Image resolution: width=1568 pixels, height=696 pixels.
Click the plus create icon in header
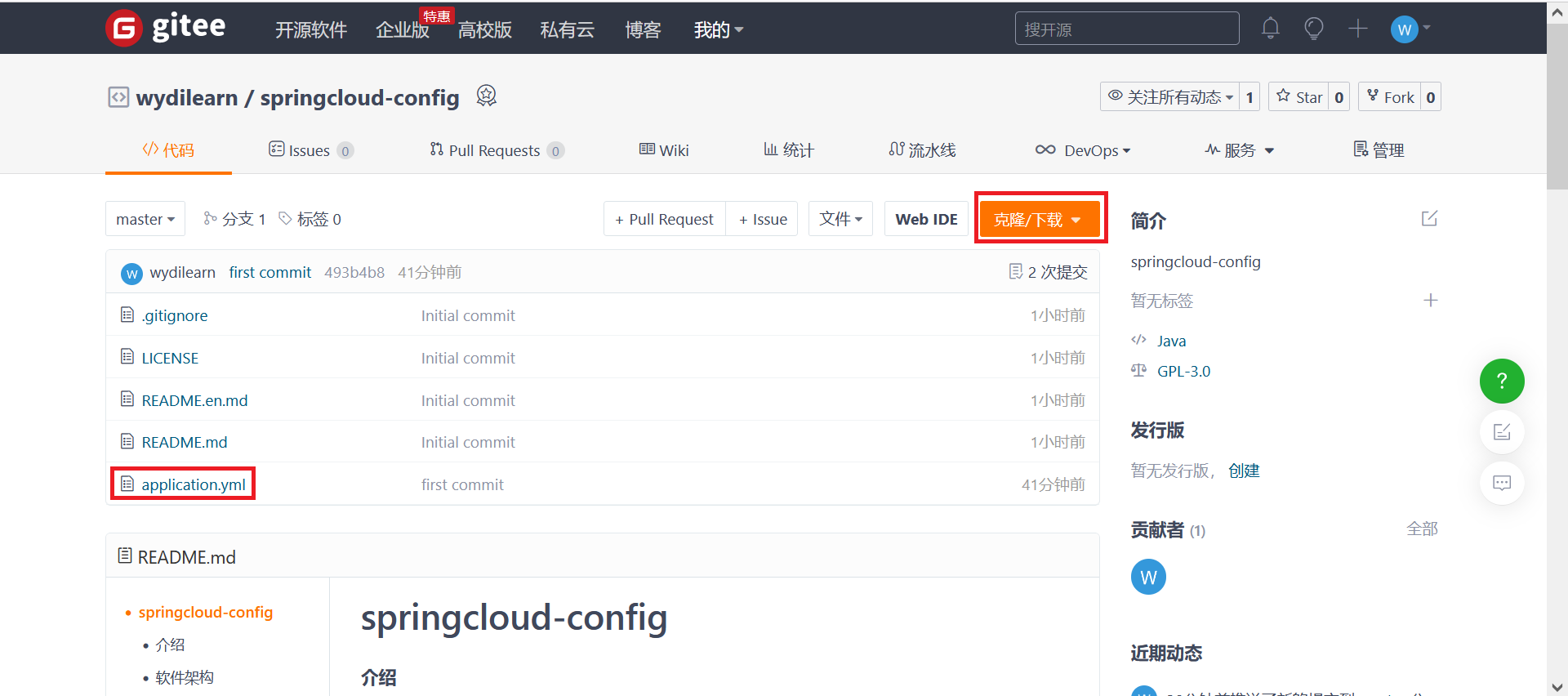(x=1357, y=29)
